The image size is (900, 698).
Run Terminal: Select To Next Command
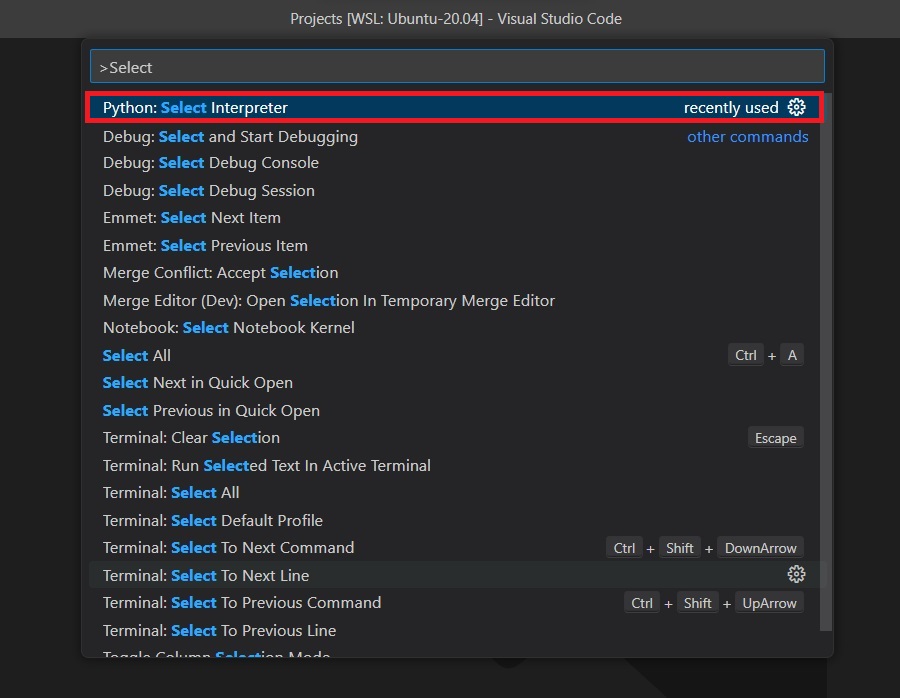click(455, 548)
